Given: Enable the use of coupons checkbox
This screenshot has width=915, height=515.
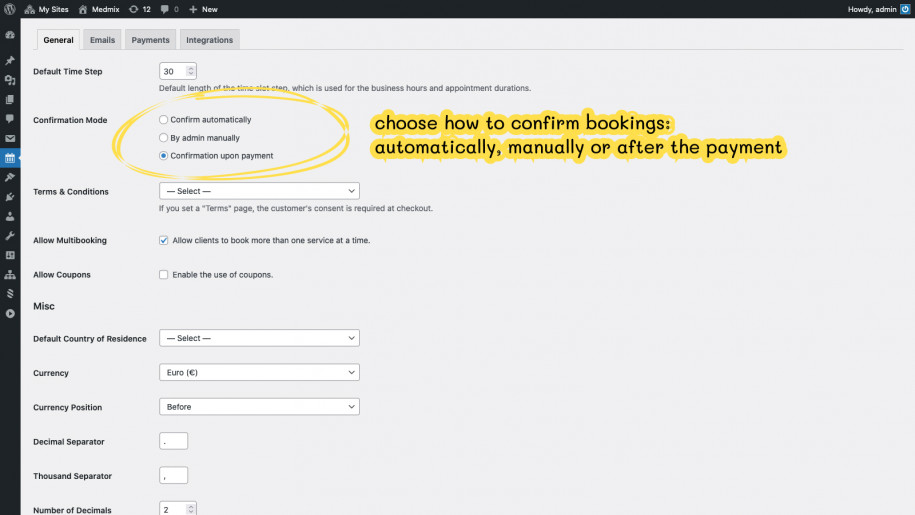Looking at the screenshot, I should [x=164, y=274].
